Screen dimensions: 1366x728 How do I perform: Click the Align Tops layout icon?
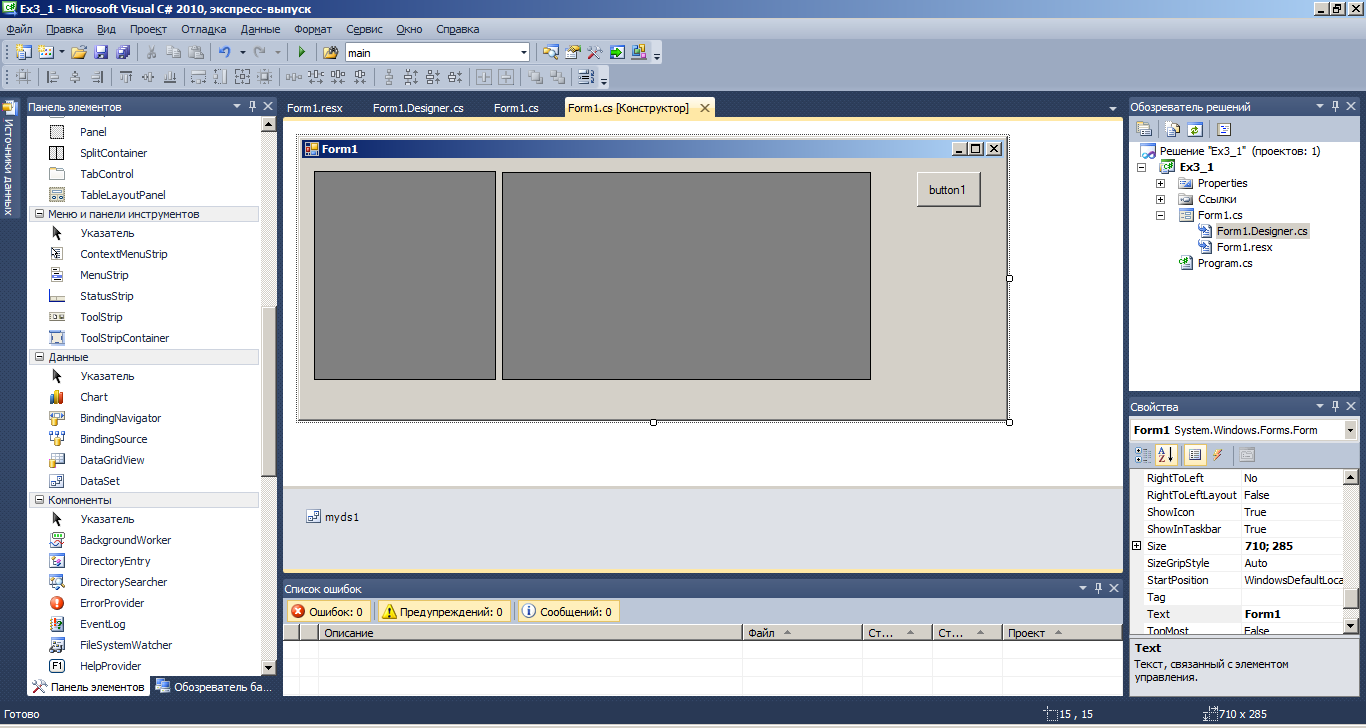125,77
